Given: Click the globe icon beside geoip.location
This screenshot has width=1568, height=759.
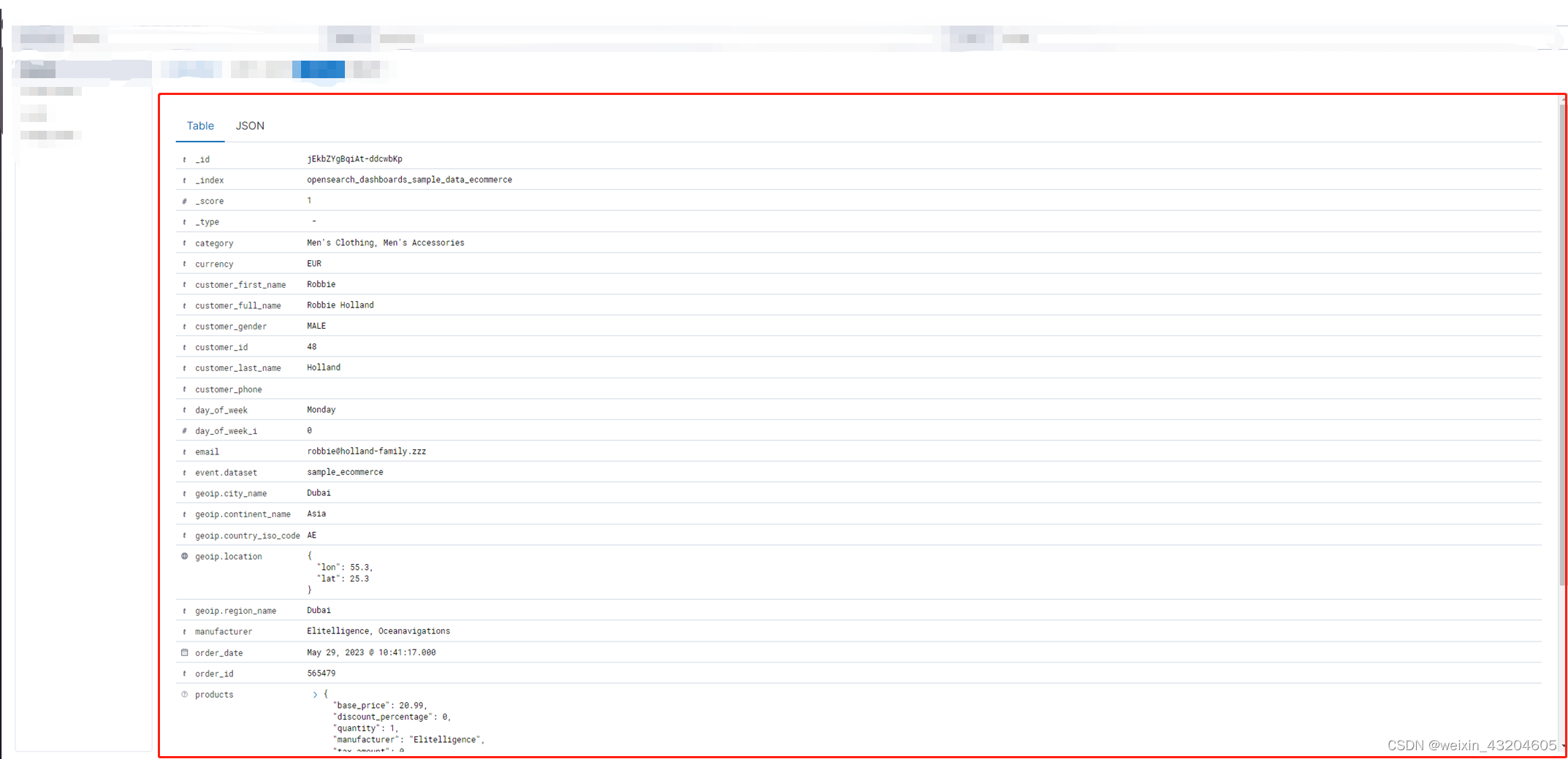Looking at the screenshot, I should 184,556.
